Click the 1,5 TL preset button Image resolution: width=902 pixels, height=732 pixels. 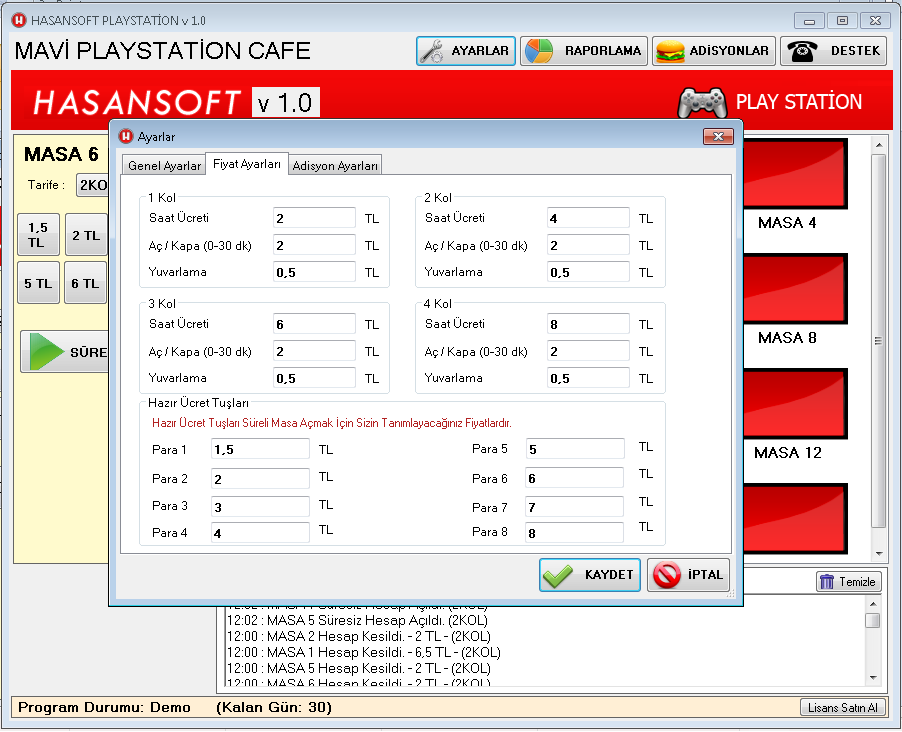pos(38,235)
